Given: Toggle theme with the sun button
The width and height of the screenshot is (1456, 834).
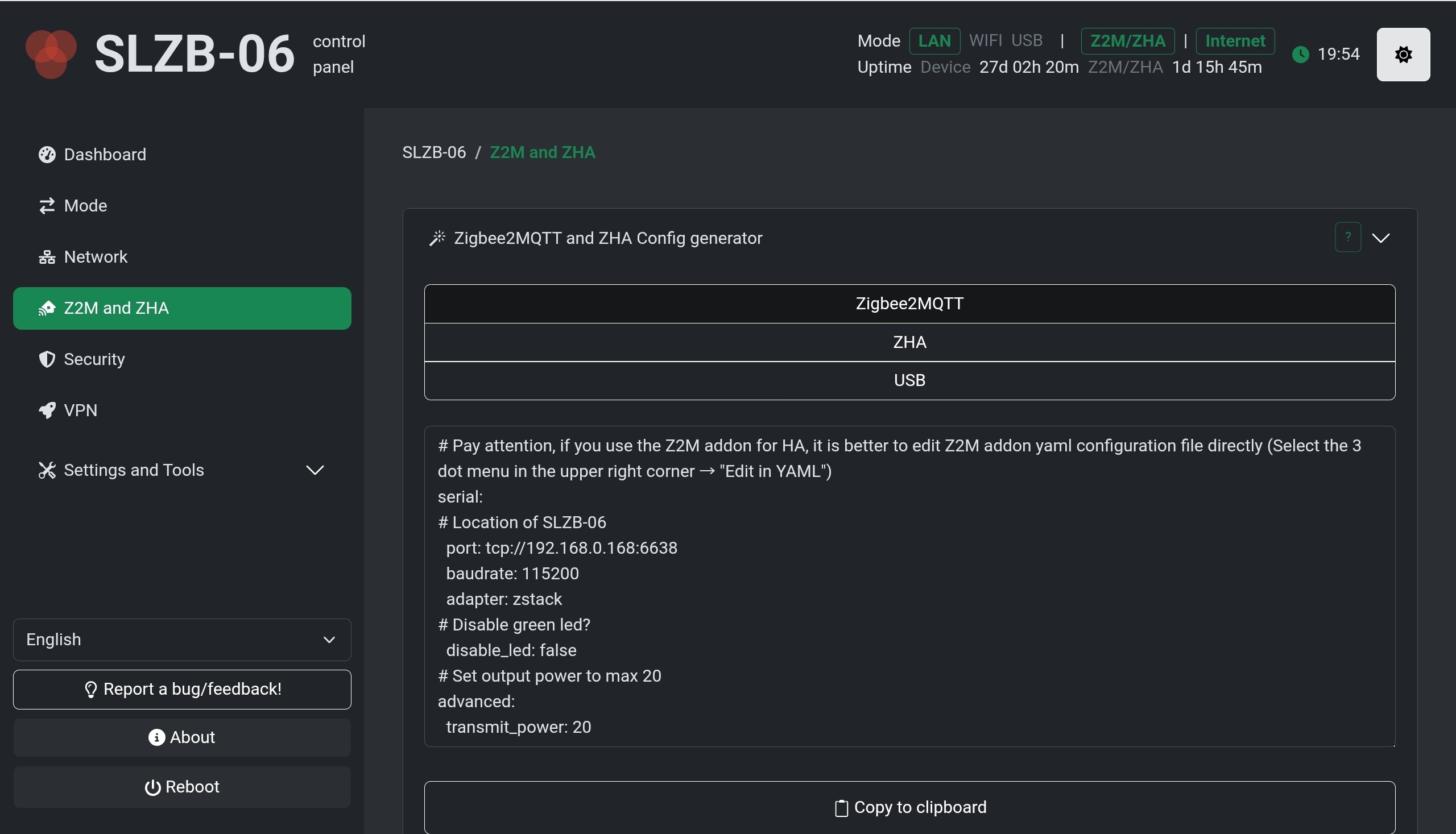Looking at the screenshot, I should pos(1403,55).
